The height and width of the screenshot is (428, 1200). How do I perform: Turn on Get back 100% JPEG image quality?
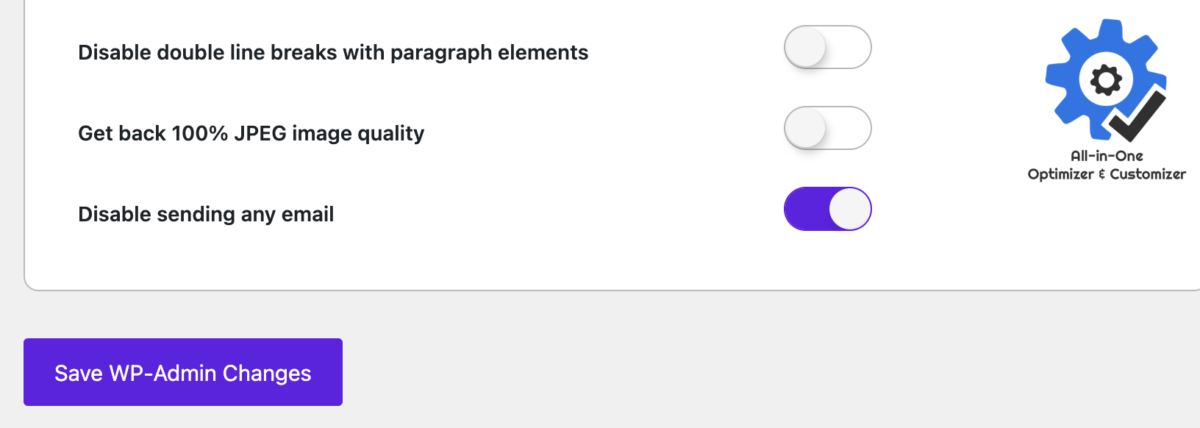pyautogui.click(x=828, y=128)
